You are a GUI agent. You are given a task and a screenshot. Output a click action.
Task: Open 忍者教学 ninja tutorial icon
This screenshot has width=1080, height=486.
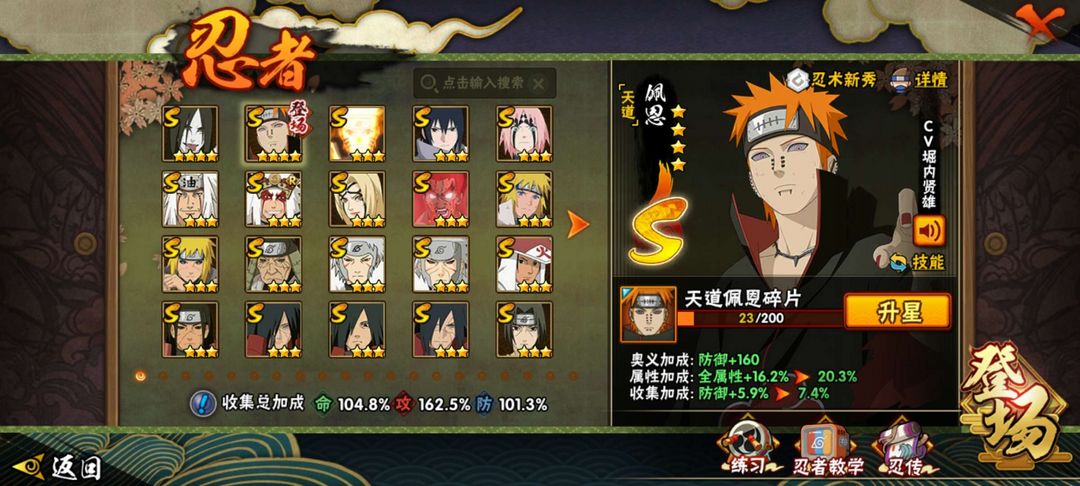828,449
